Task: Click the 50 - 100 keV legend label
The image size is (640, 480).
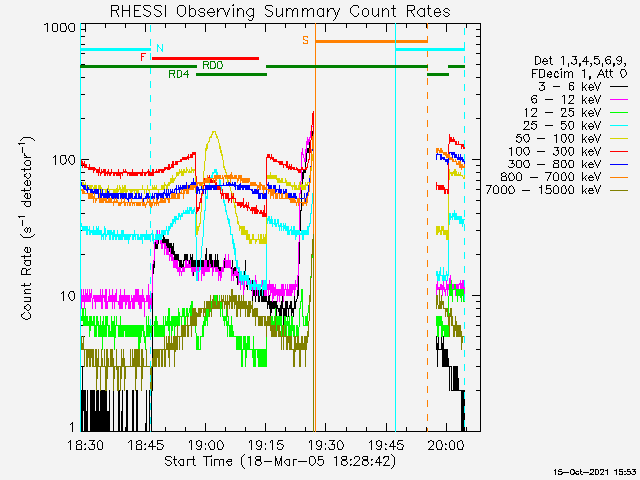Action: pyautogui.click(x=559, y=138)
